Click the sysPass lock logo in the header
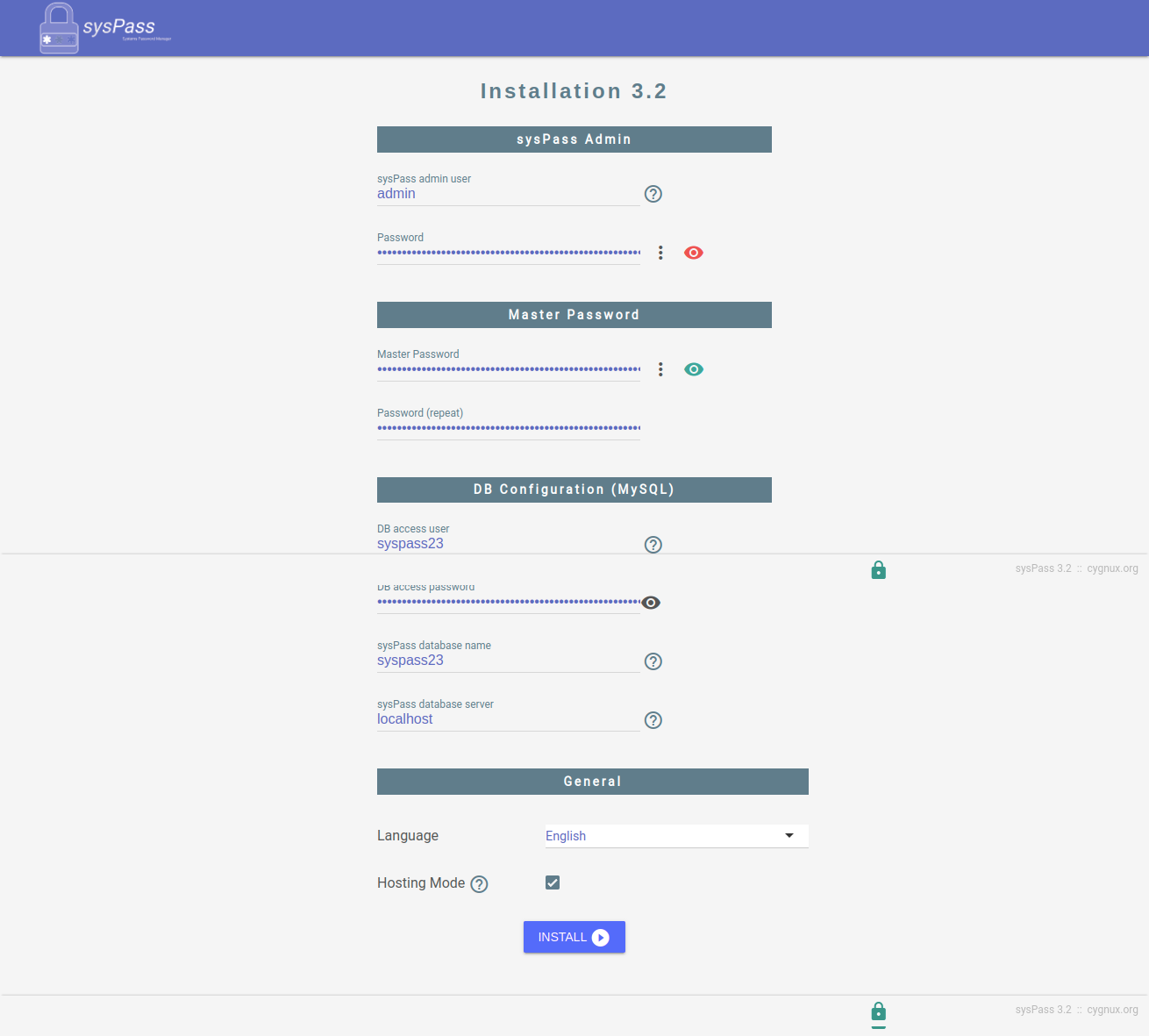 [x=59, y=27]
